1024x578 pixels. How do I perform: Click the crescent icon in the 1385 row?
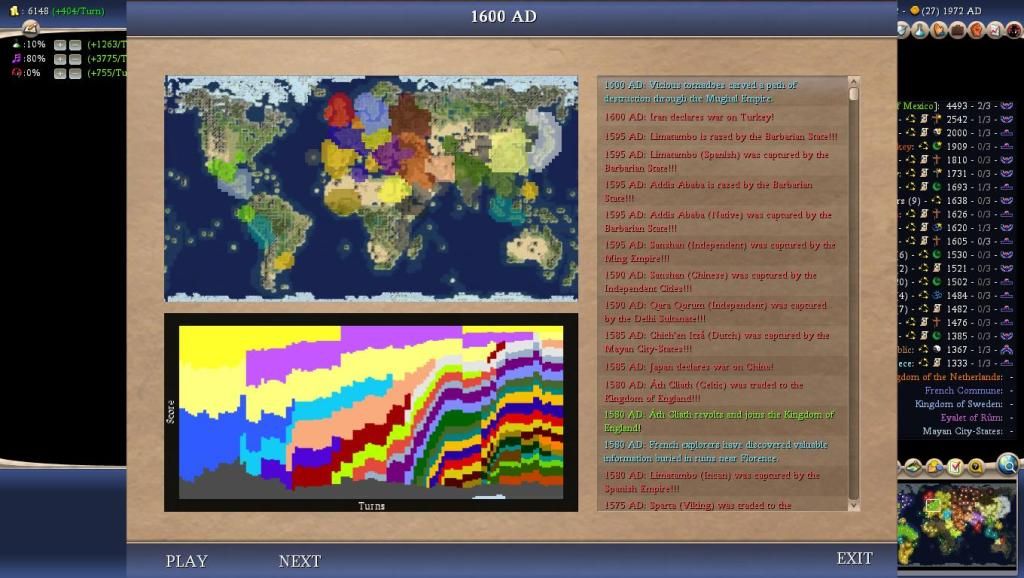[x=936, y=336]
